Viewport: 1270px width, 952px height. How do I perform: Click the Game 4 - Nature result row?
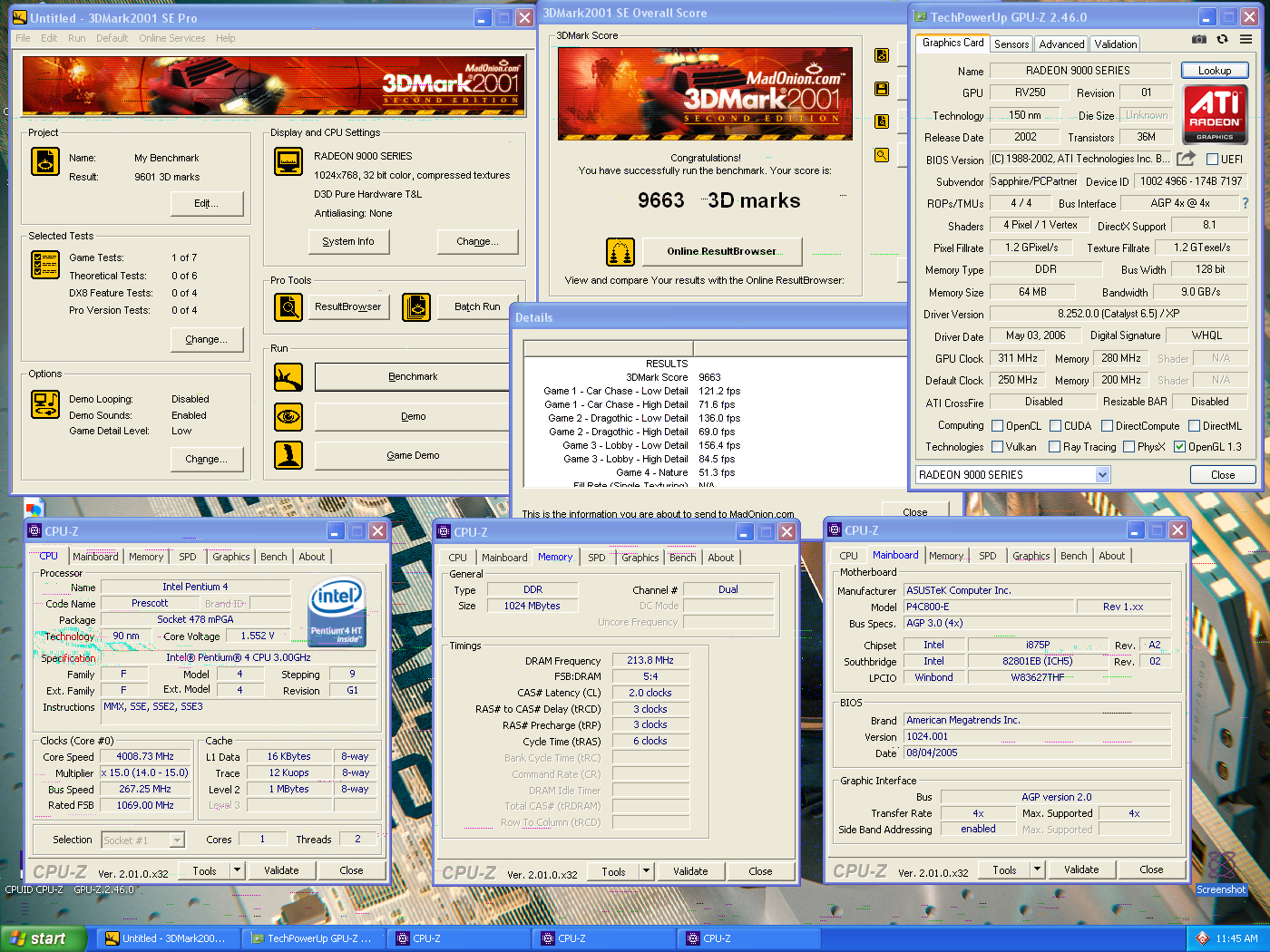coord(676,472)
